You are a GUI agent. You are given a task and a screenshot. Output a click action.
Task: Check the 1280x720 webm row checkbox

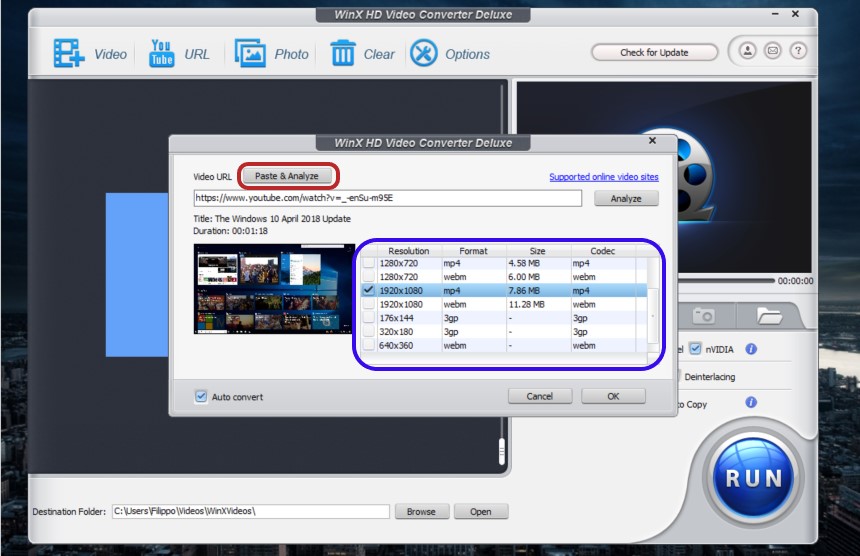coord(369,277)
